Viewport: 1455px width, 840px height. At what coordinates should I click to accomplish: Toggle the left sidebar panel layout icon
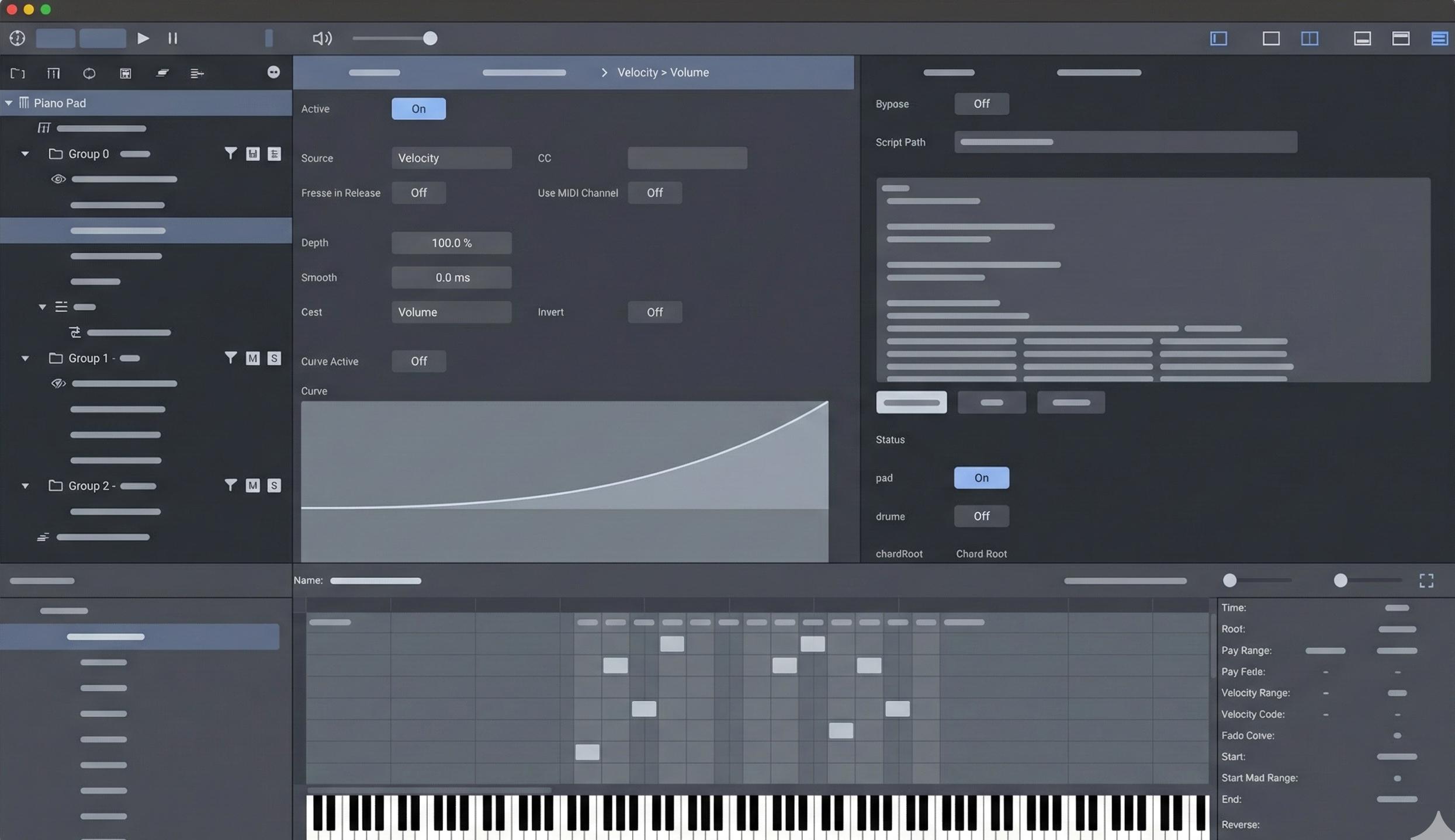coord(1219,39)
